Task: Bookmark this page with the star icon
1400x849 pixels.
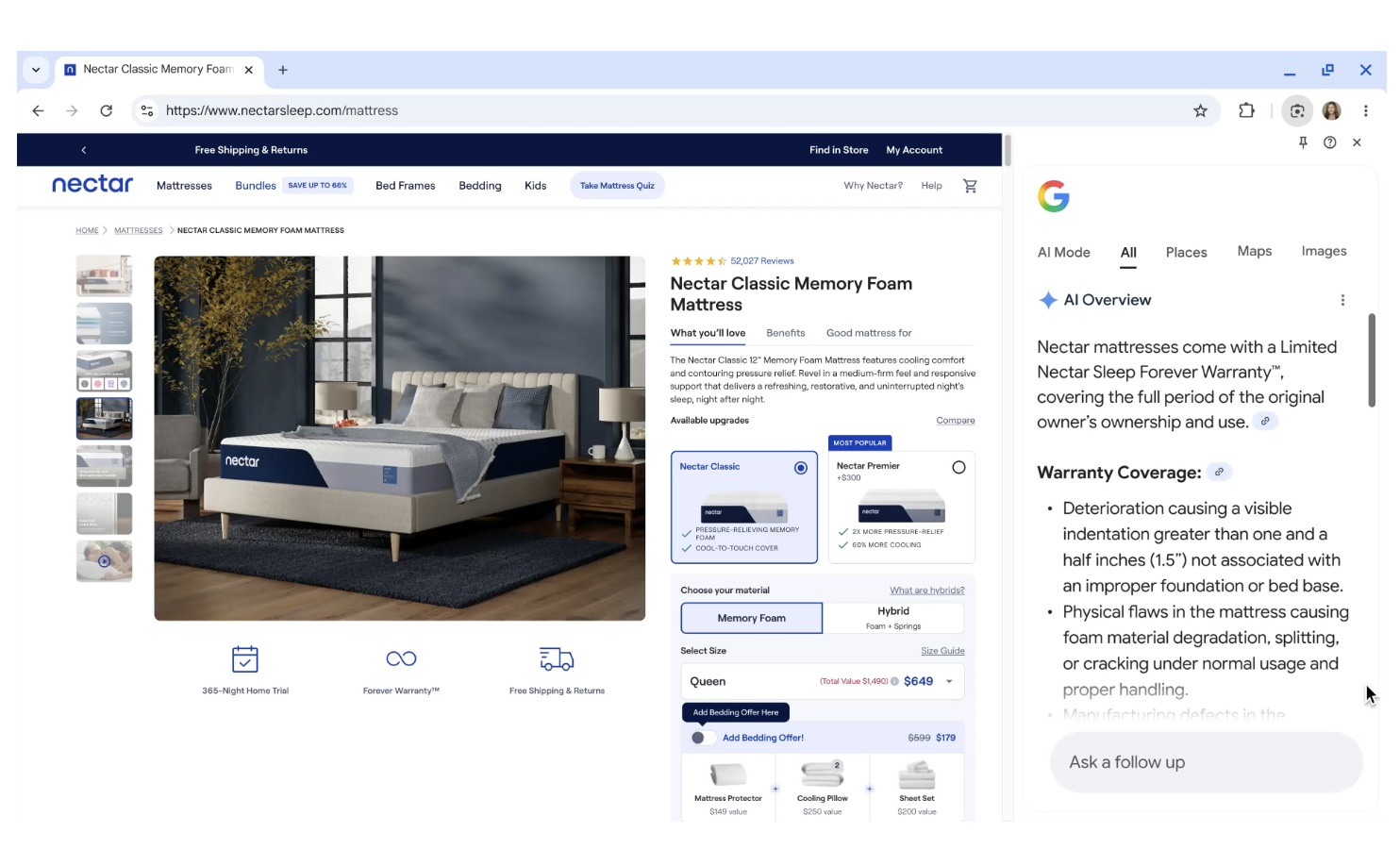Action: 1200,110
